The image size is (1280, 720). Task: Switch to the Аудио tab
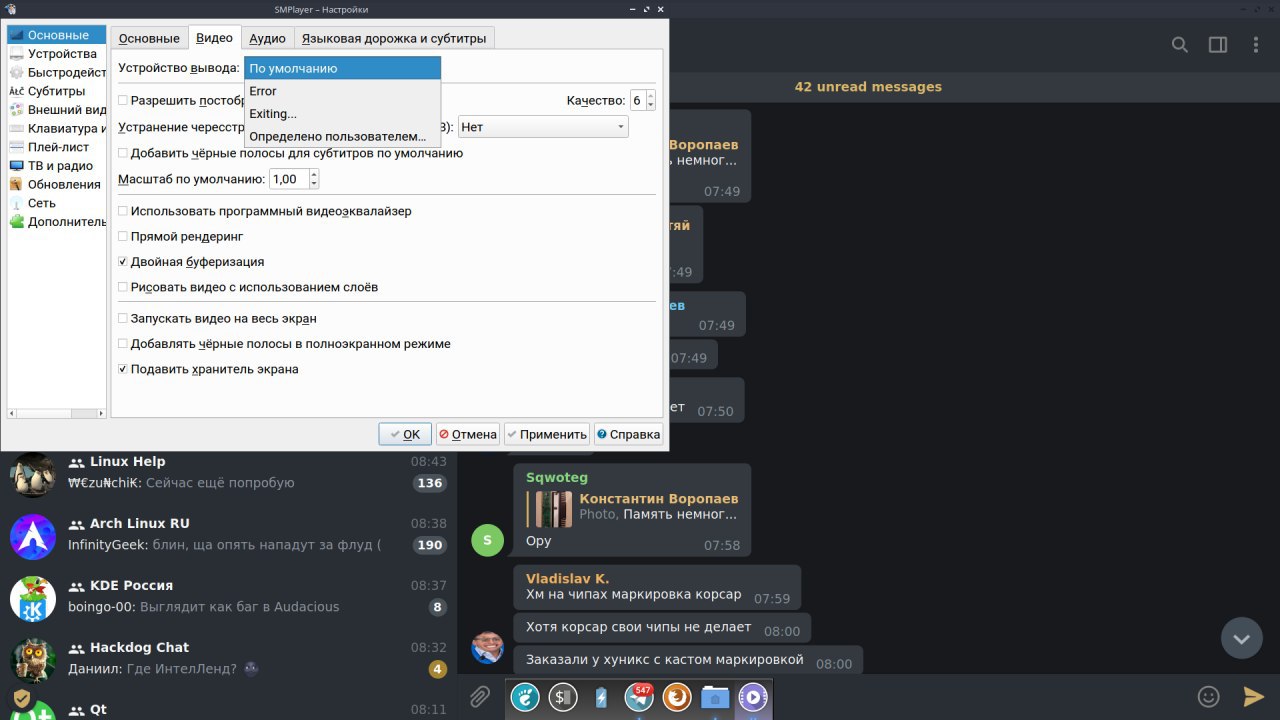[267, 38]
